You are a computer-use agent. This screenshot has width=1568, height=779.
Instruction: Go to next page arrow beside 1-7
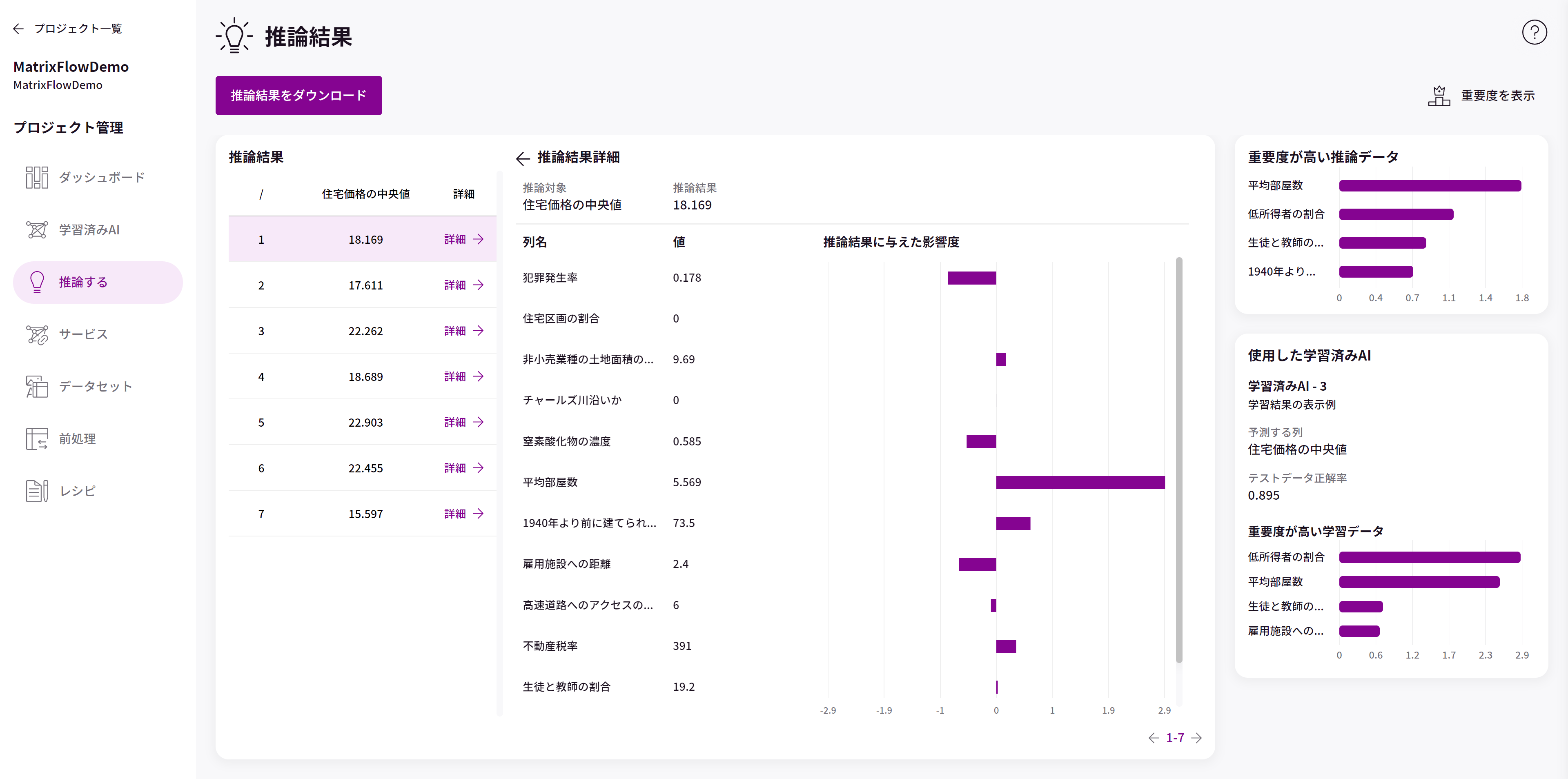click(1197, 738)
